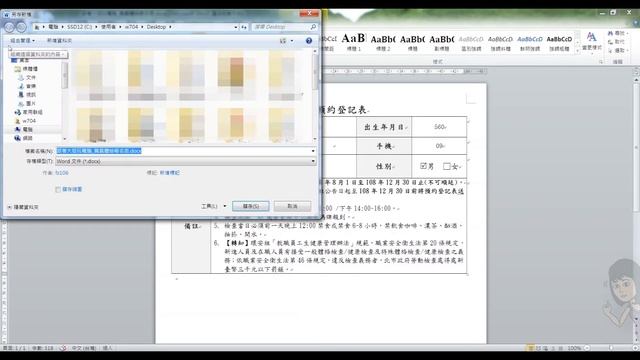Click Desktop segment in the address path
640x360 pixels.
tap(156, 27)
